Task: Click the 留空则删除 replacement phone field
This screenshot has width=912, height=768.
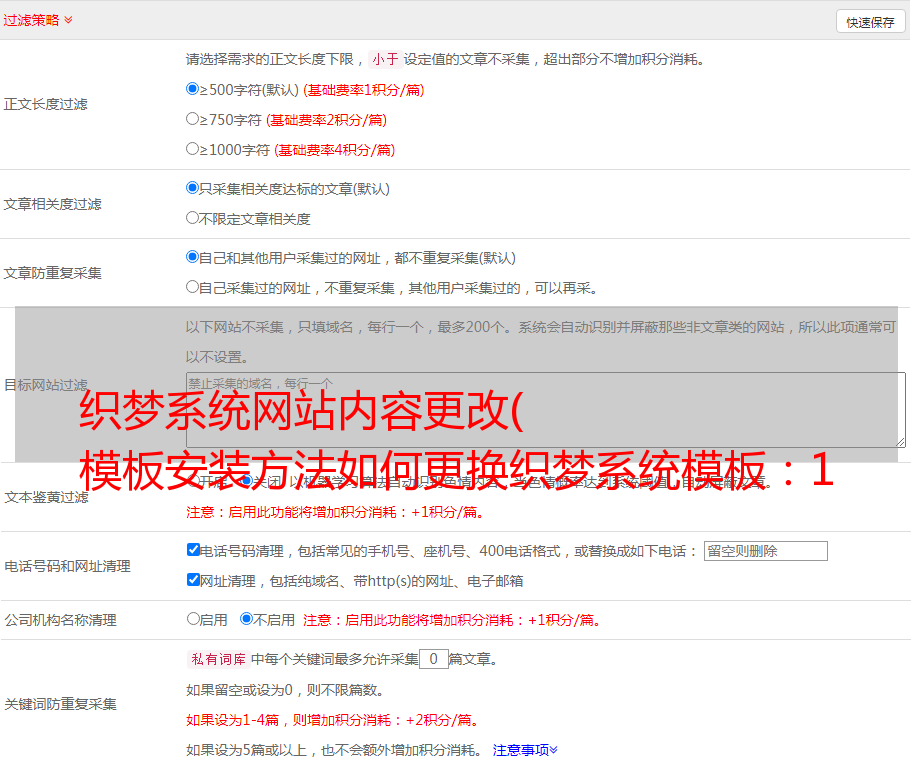Action: click(765, 551)
